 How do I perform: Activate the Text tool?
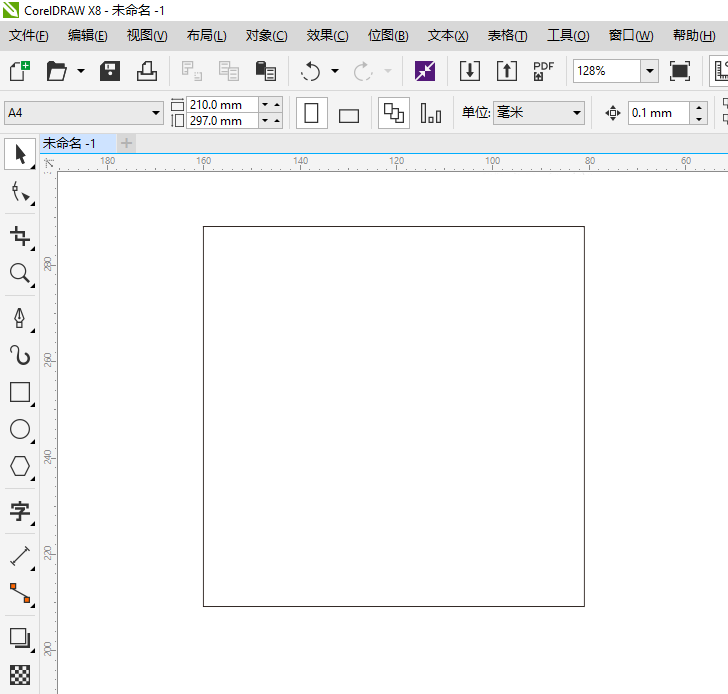click(20, 512)
